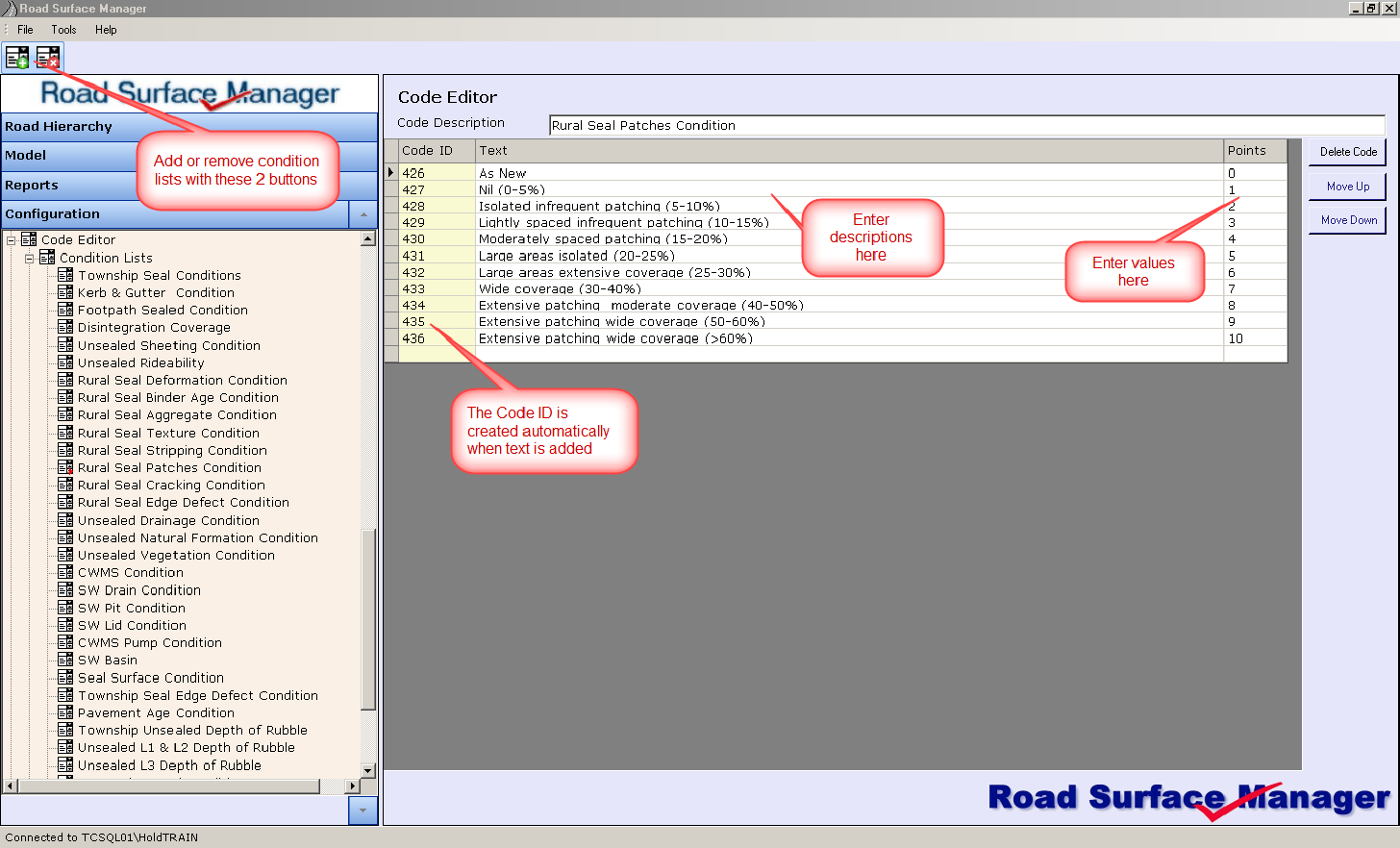Click the Condition Lists node icon
Viewport: 1400px width, 848px height.
tap(47, 258)
